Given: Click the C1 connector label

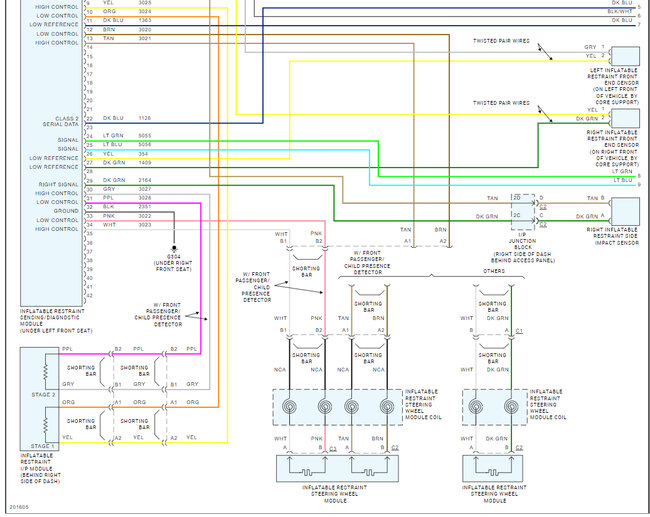Looking at the screenshot, I should click(x=519, y=331).
